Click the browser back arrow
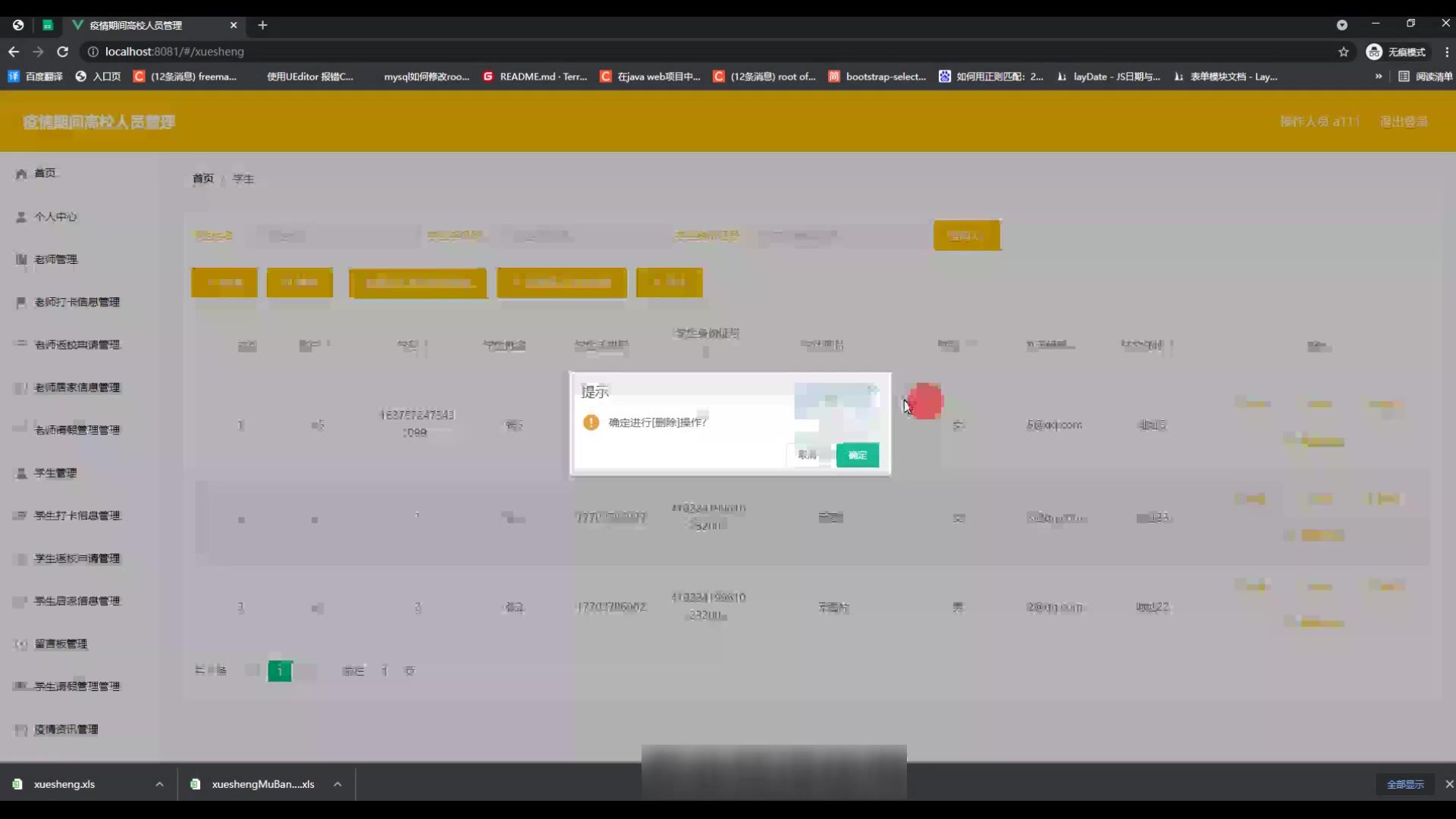 [14, 52]
